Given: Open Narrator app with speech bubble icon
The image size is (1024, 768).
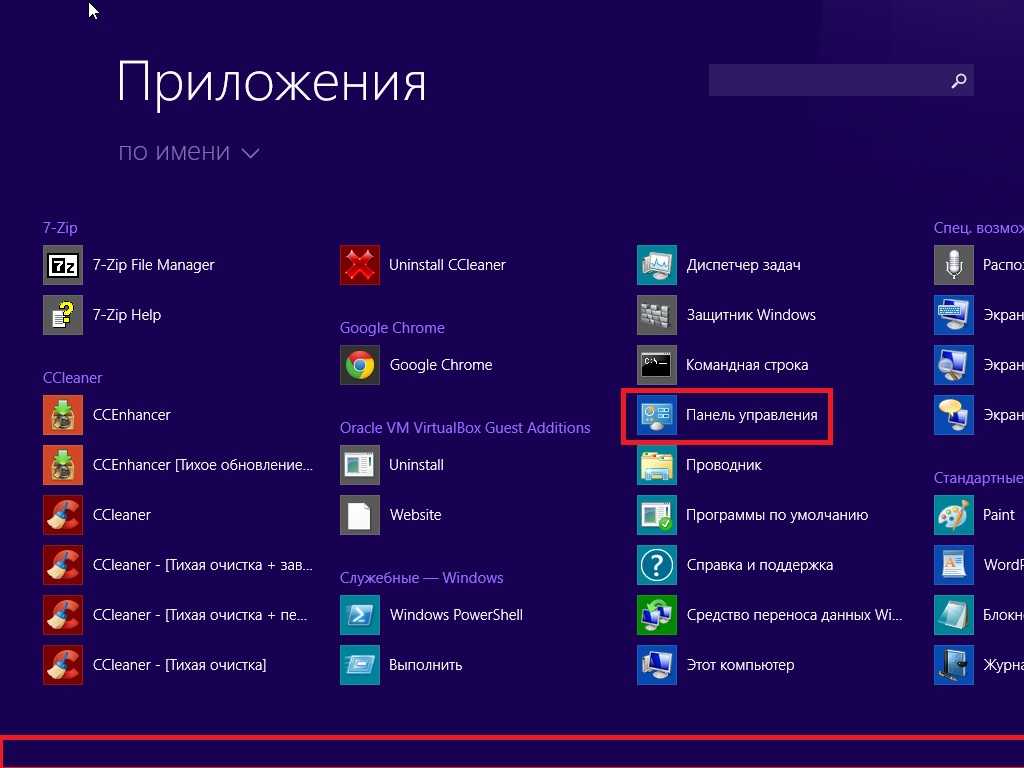Looking at the screenshot, I should pyautogui.click(x=979, y=415).
